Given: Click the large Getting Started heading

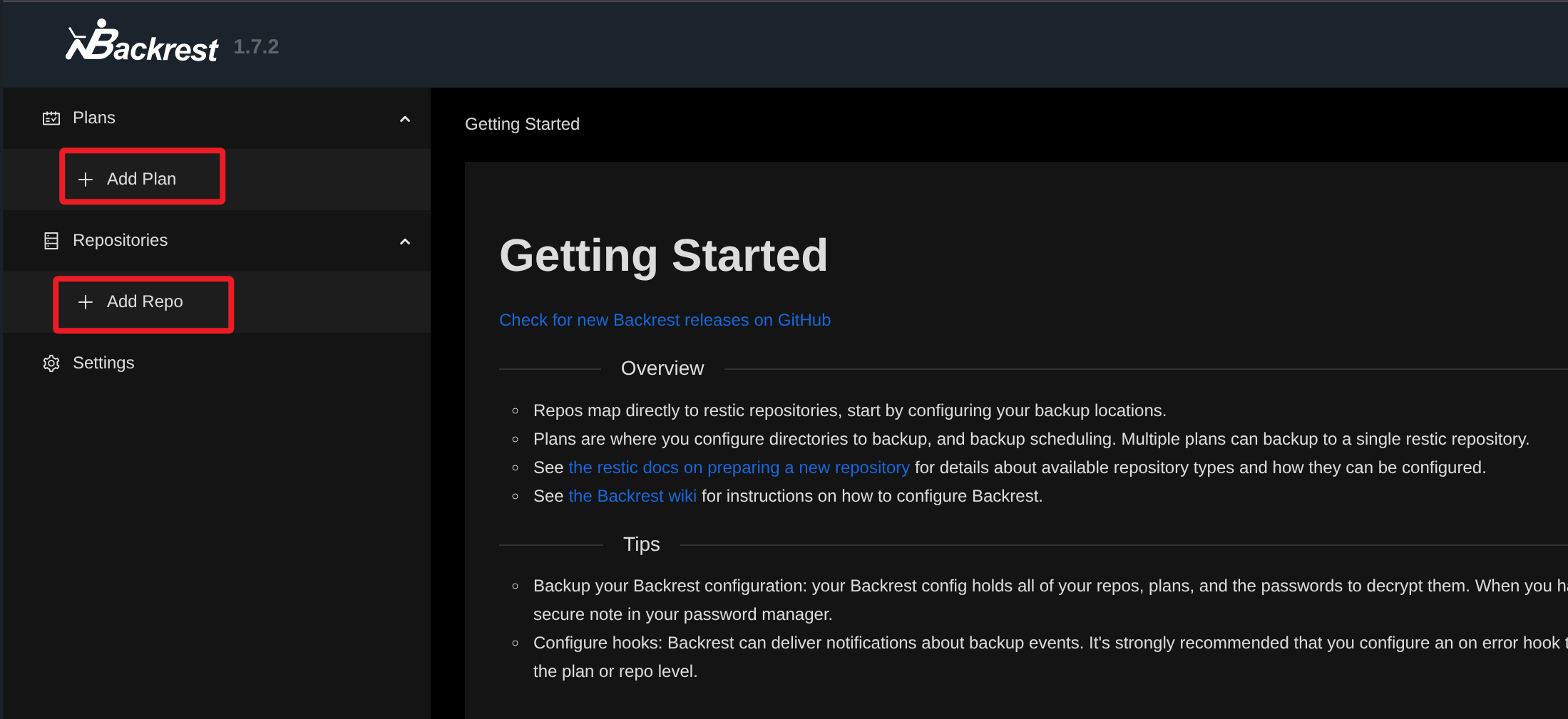Looking at the screenshot, I should [x=663, y=255].
